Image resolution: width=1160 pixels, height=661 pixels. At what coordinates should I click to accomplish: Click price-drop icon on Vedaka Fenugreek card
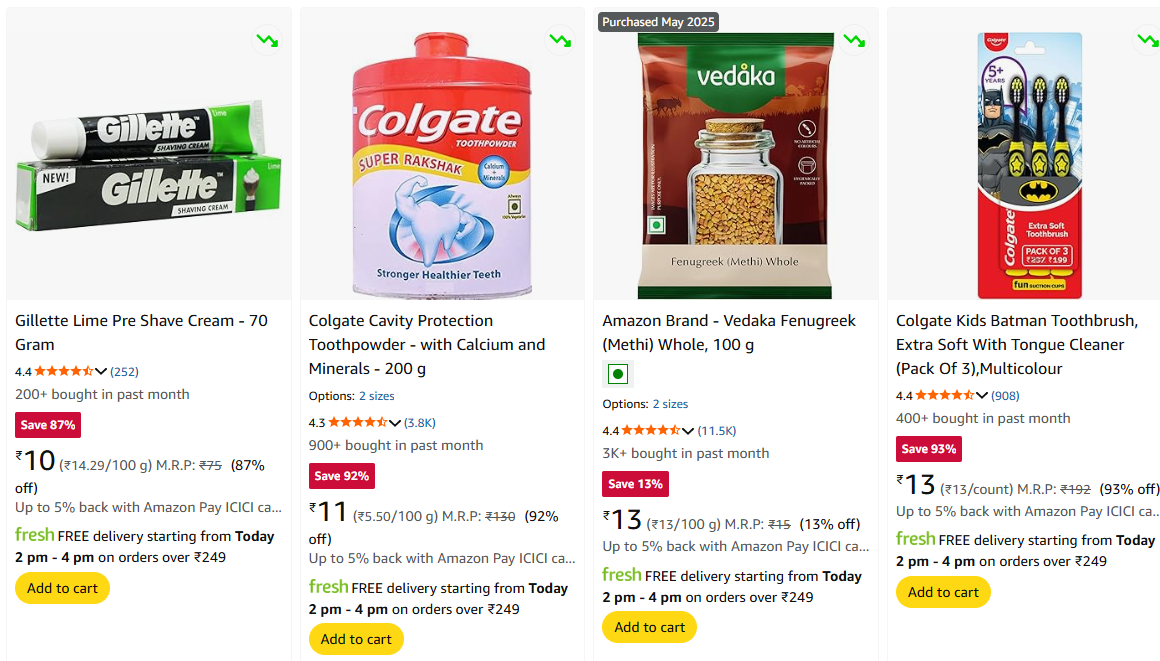(x=854, y=41)
